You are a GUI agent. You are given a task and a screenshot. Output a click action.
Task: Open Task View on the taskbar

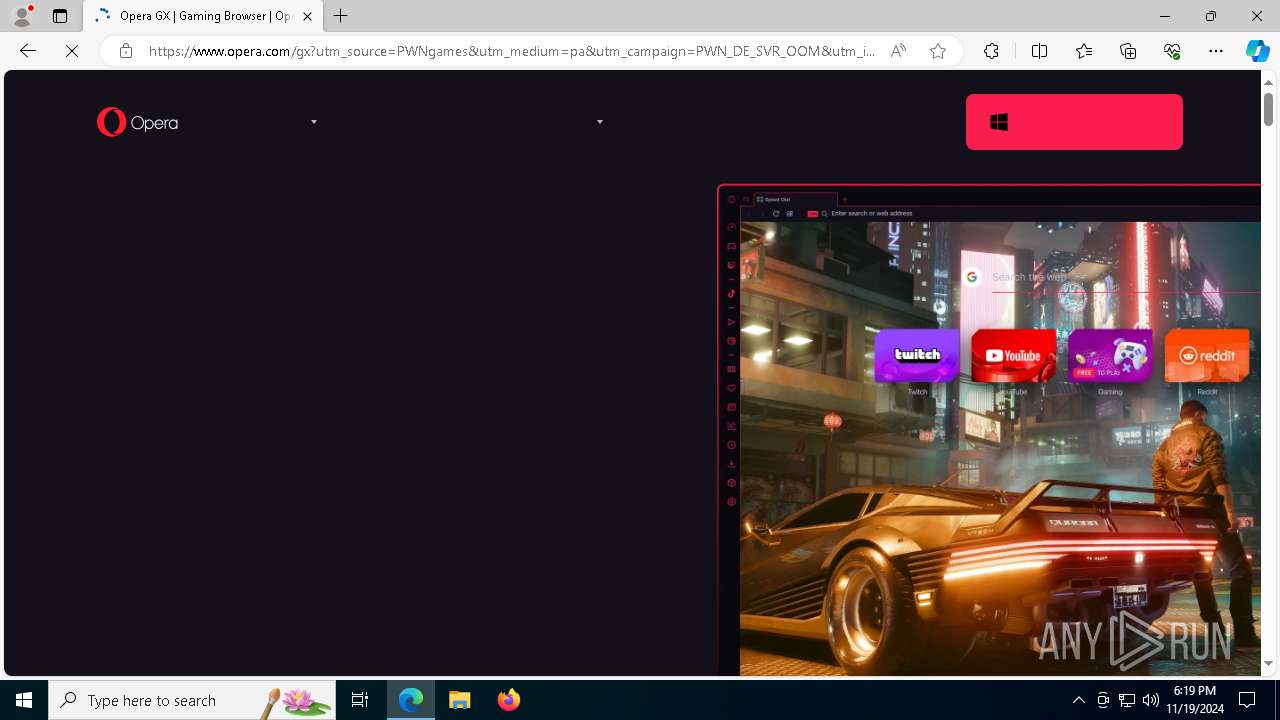360,700
